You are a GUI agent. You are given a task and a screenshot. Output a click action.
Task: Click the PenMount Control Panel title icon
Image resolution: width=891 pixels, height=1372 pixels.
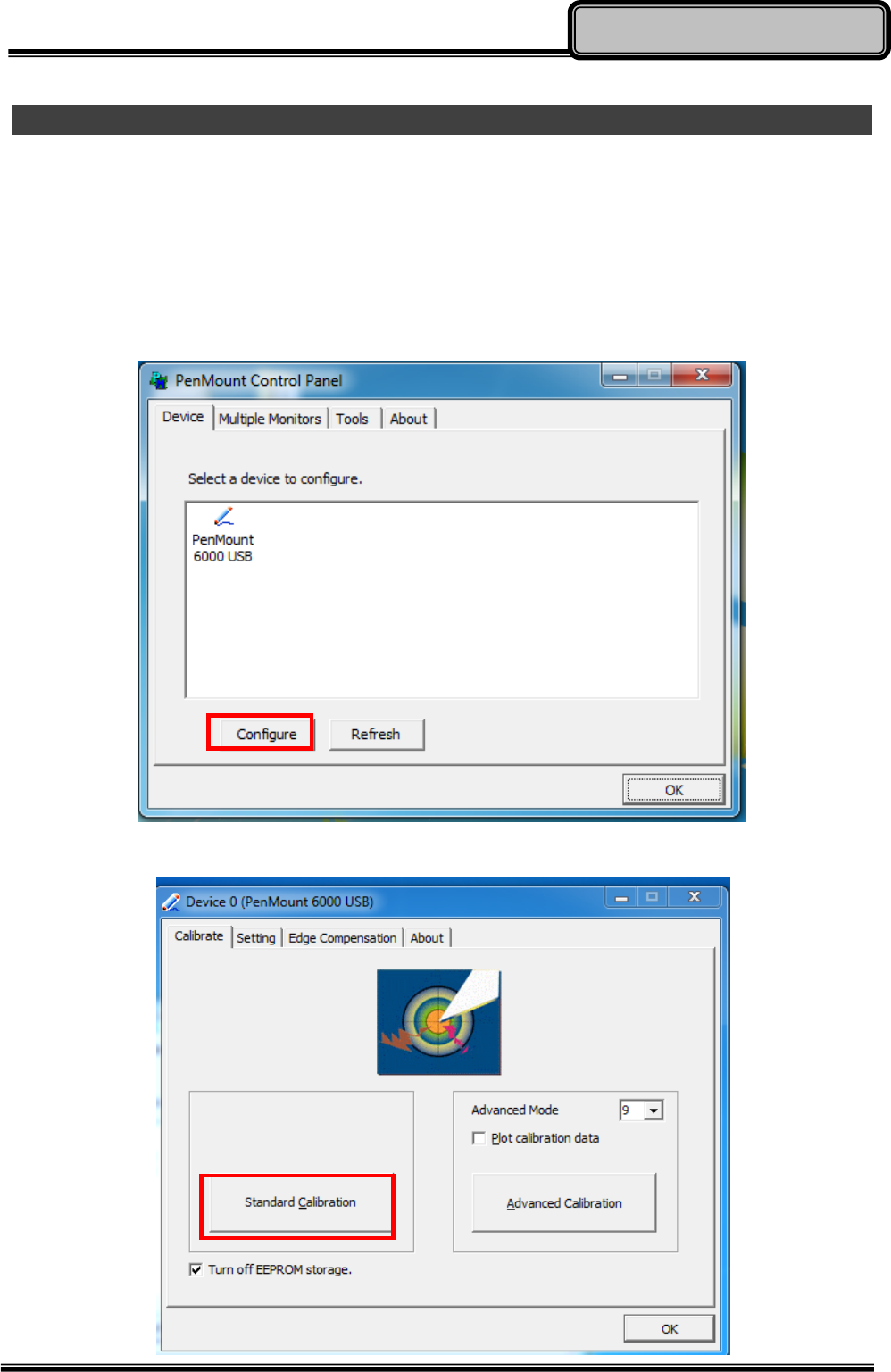pyautogui.click(x=159, y=380)
